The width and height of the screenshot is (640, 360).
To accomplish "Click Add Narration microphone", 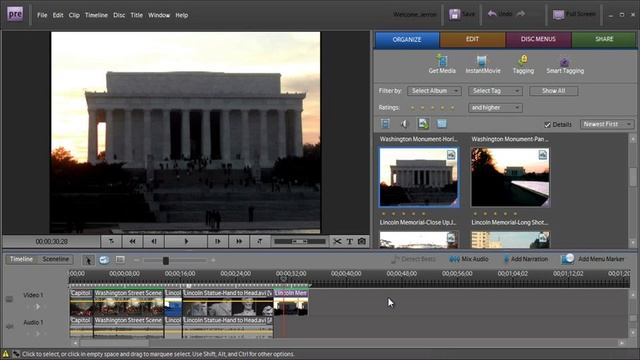I will coord(526,259).
